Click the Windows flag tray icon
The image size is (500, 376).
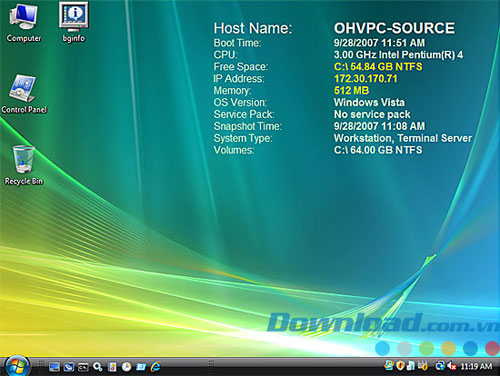[x=389, y=366]
